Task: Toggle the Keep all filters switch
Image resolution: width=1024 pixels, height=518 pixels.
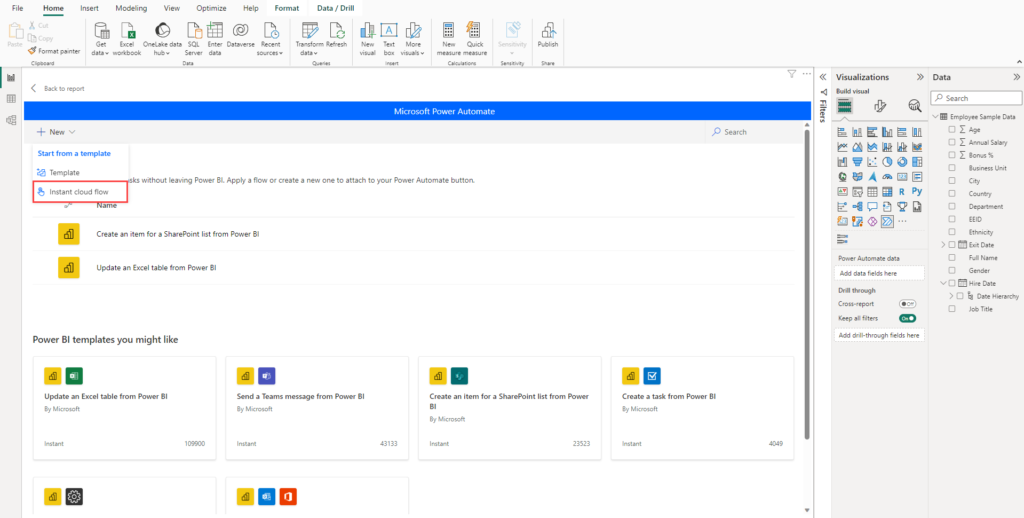Action: [907, 318]
